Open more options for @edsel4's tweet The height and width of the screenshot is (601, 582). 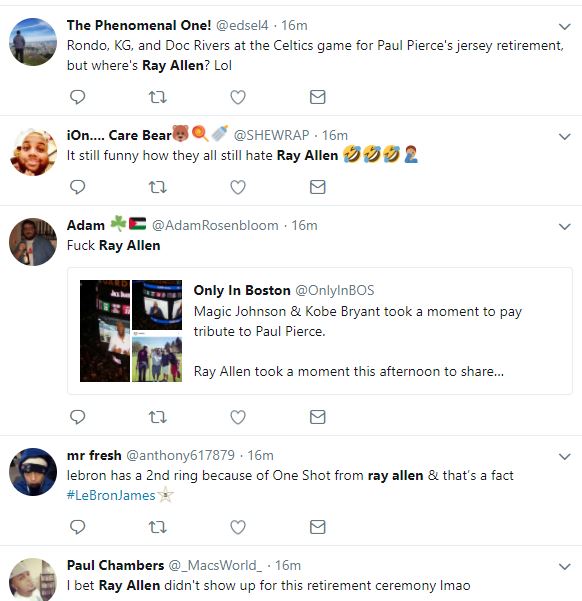click(x=564, y=26)
